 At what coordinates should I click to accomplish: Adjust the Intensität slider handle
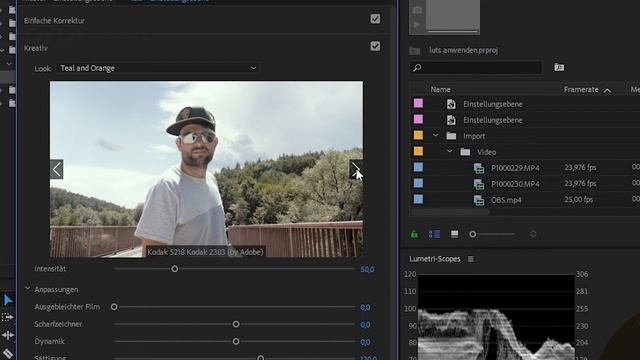[175, 269]
